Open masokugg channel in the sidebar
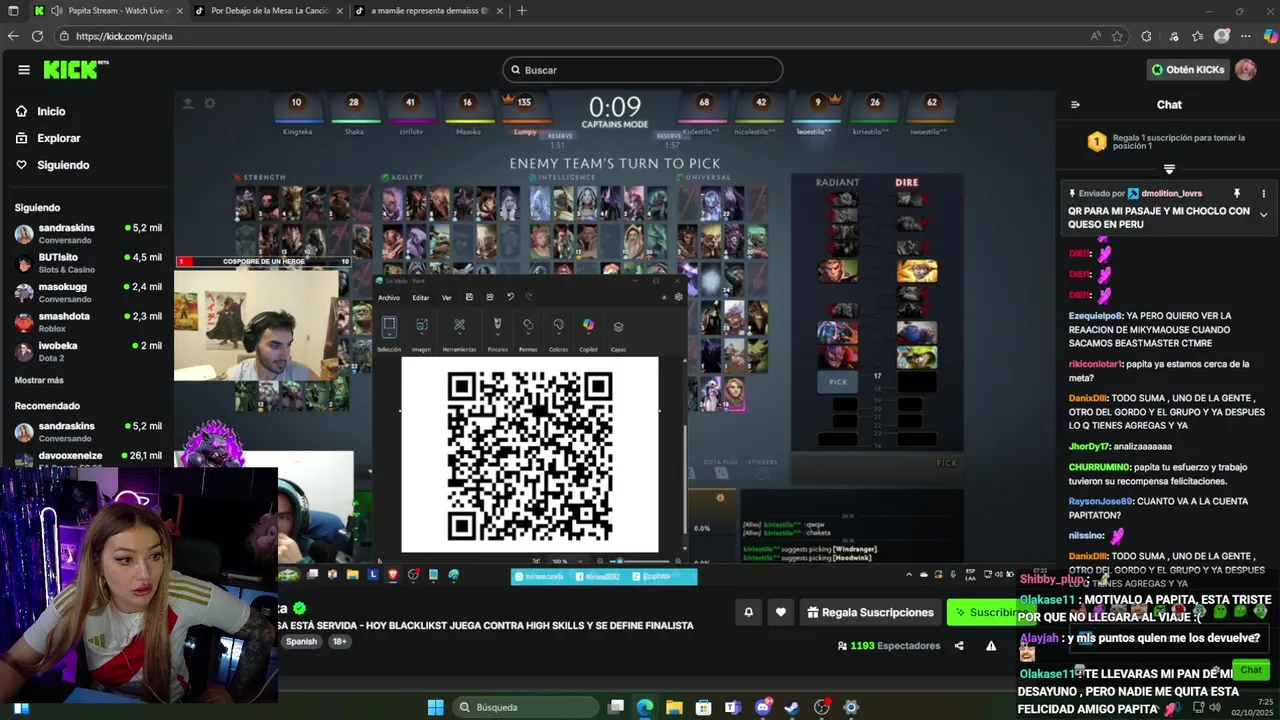 (88, 292)
